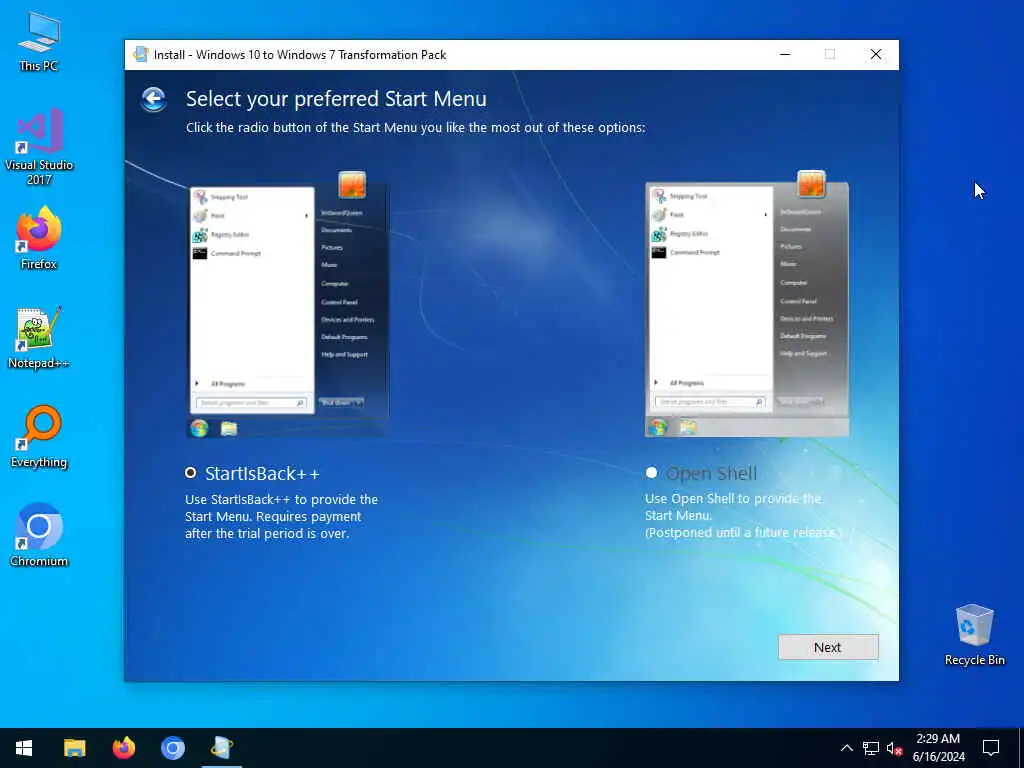Click the StartIsBack++ label text
This screenshot has height=768, width=1024.
pos(263,473)
